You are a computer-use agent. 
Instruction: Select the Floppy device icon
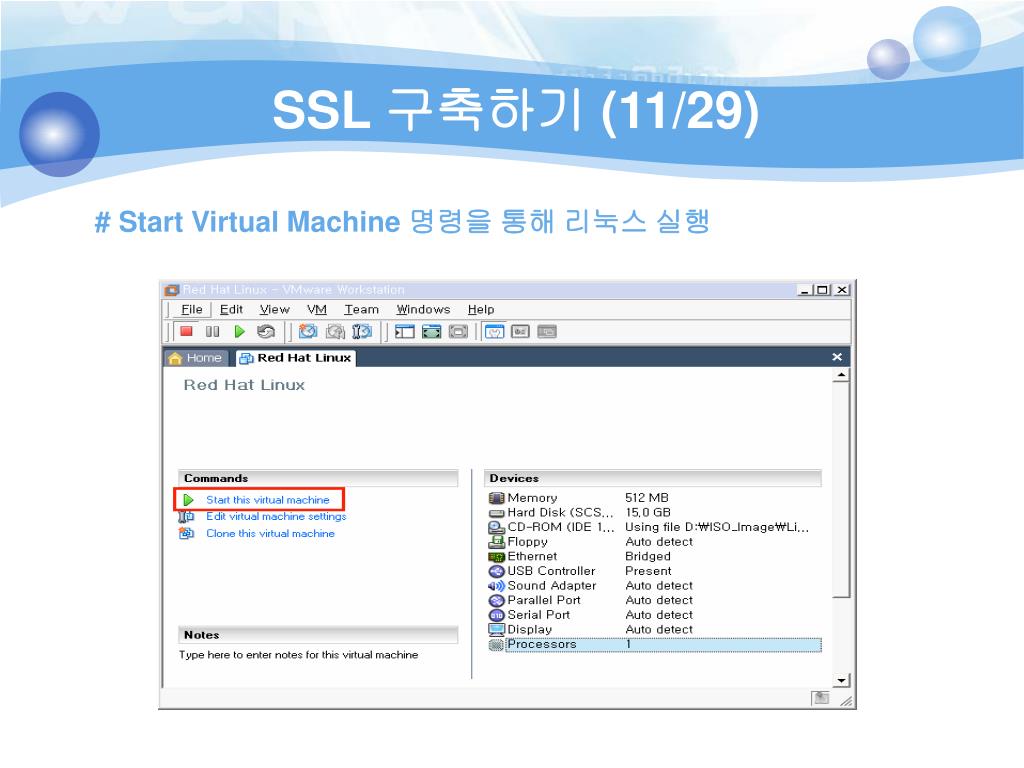tap(496, 542)
